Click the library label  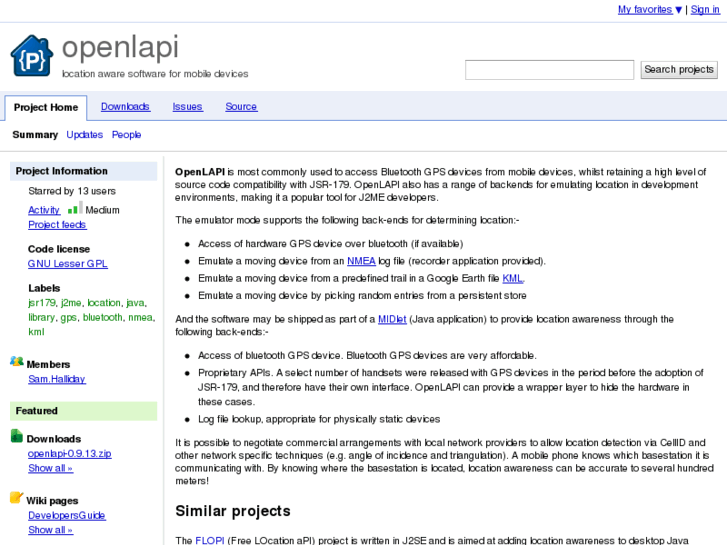click(42, 317)
